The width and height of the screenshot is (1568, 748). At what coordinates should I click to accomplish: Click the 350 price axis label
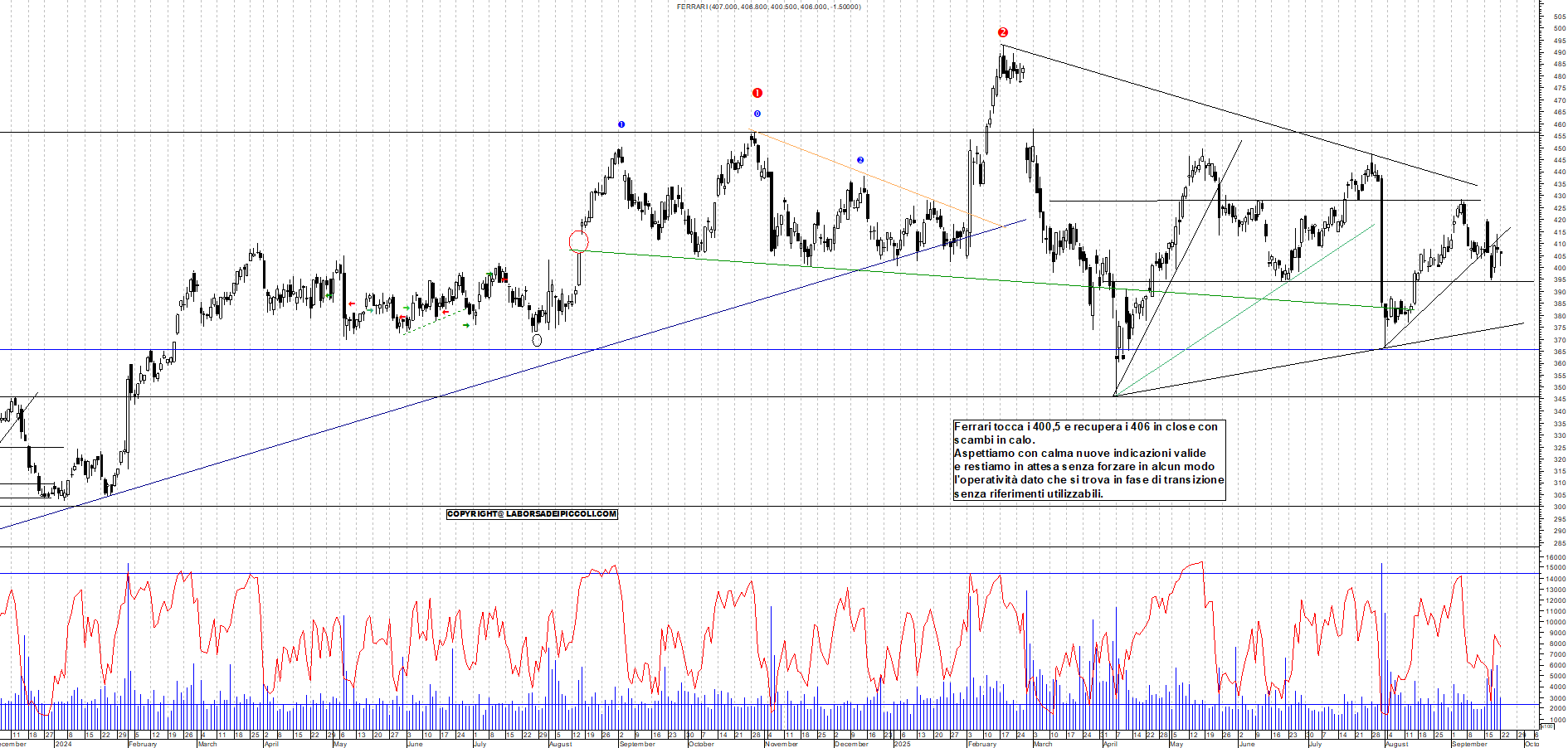1559,387
